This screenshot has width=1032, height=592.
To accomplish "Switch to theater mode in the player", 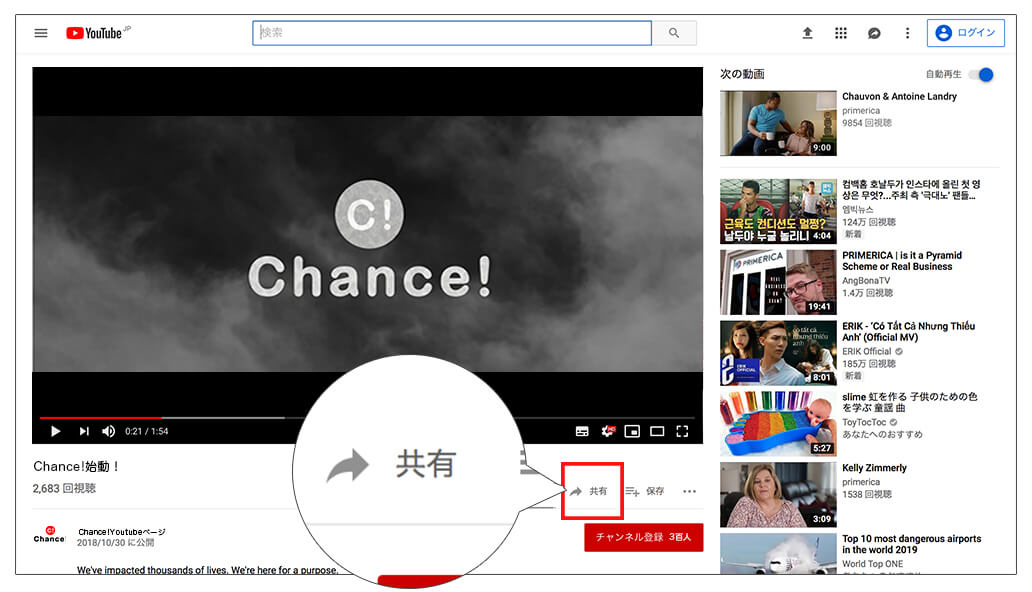I will coord(657,431).
